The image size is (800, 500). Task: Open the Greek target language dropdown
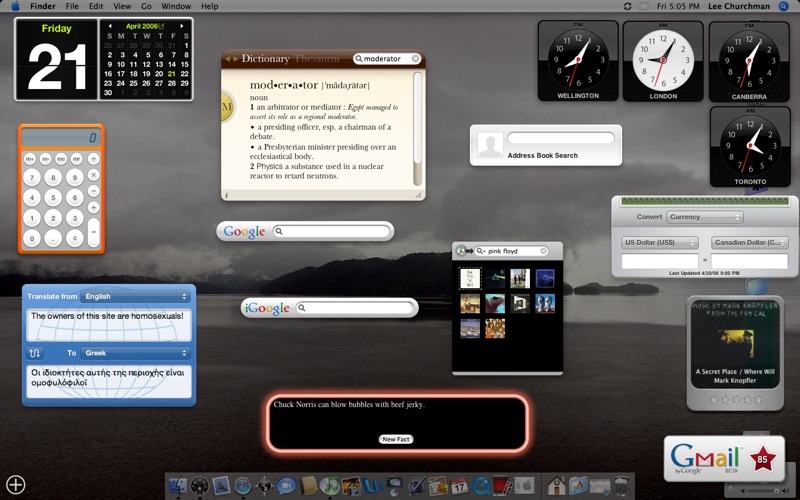coord(136,353)
